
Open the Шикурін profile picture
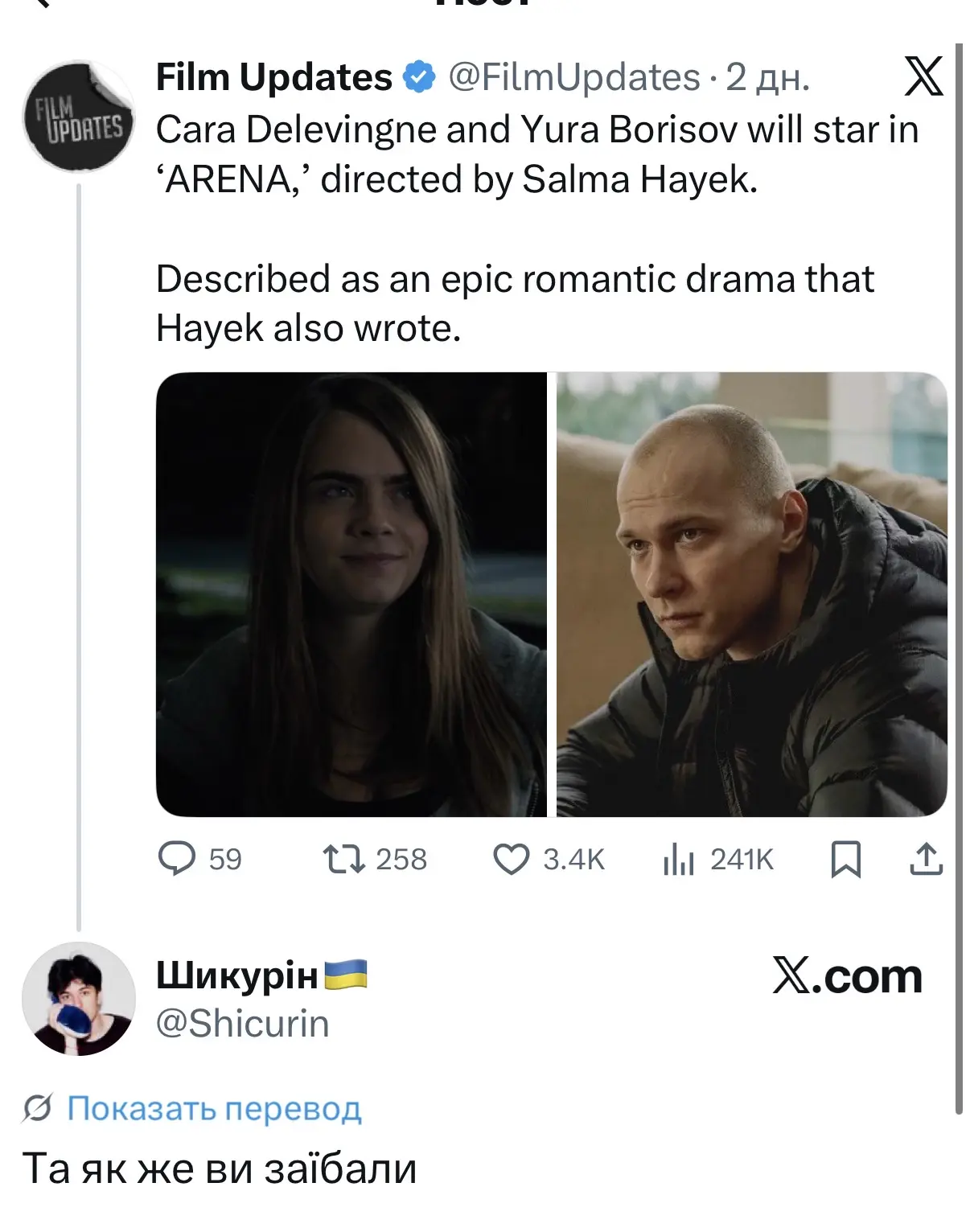pos(79,999)
